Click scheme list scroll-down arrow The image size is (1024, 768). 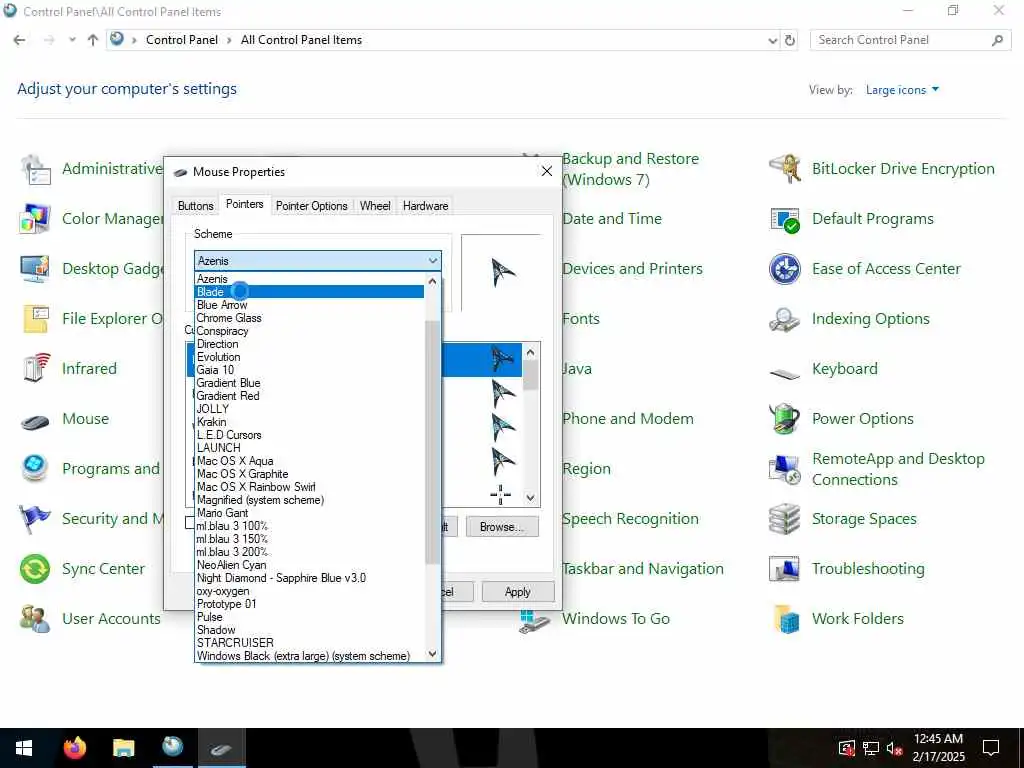[x=432, y=654]
